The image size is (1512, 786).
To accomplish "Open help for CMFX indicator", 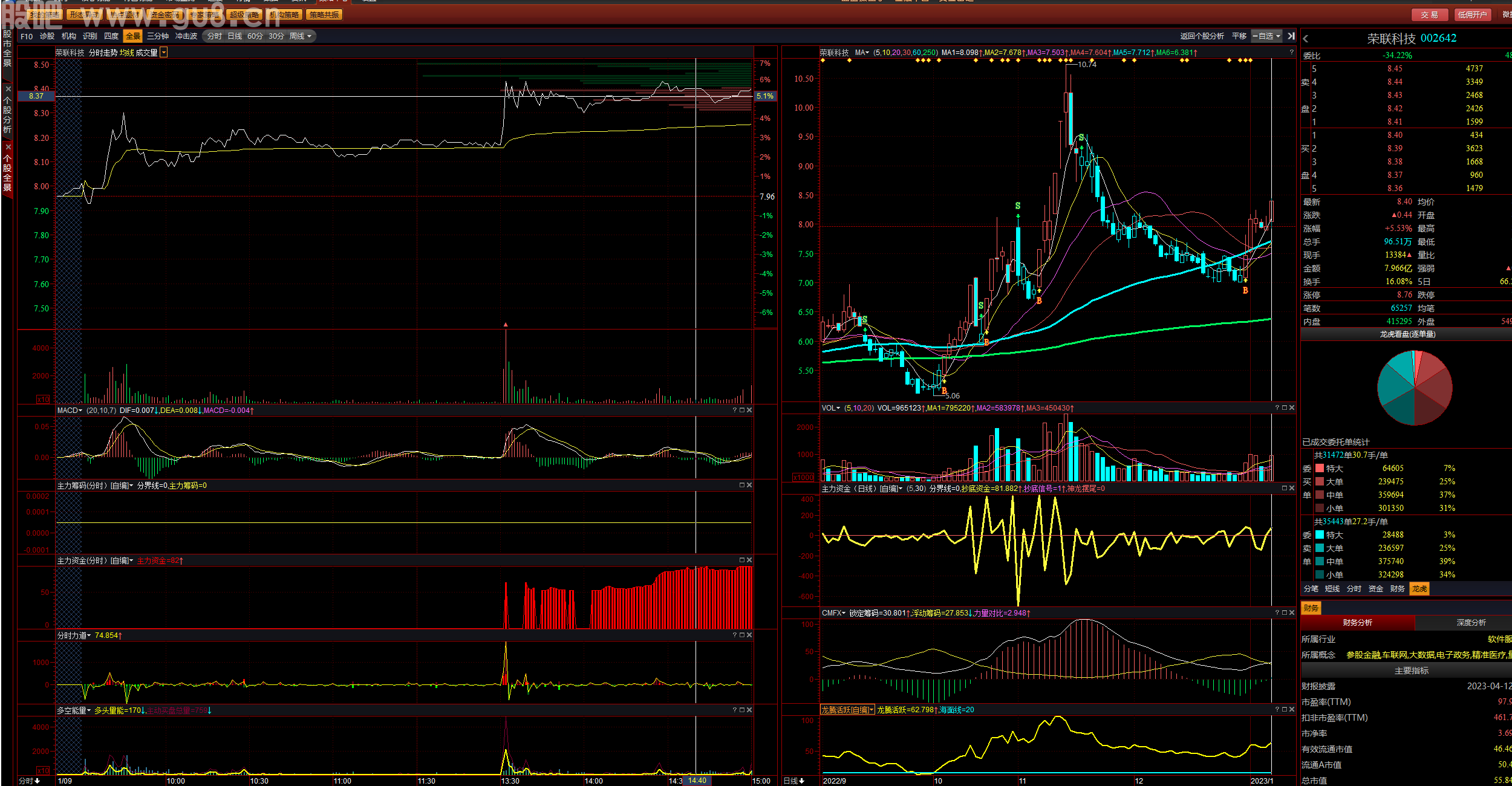I will pyautogui.click(x=1277, y=612).
